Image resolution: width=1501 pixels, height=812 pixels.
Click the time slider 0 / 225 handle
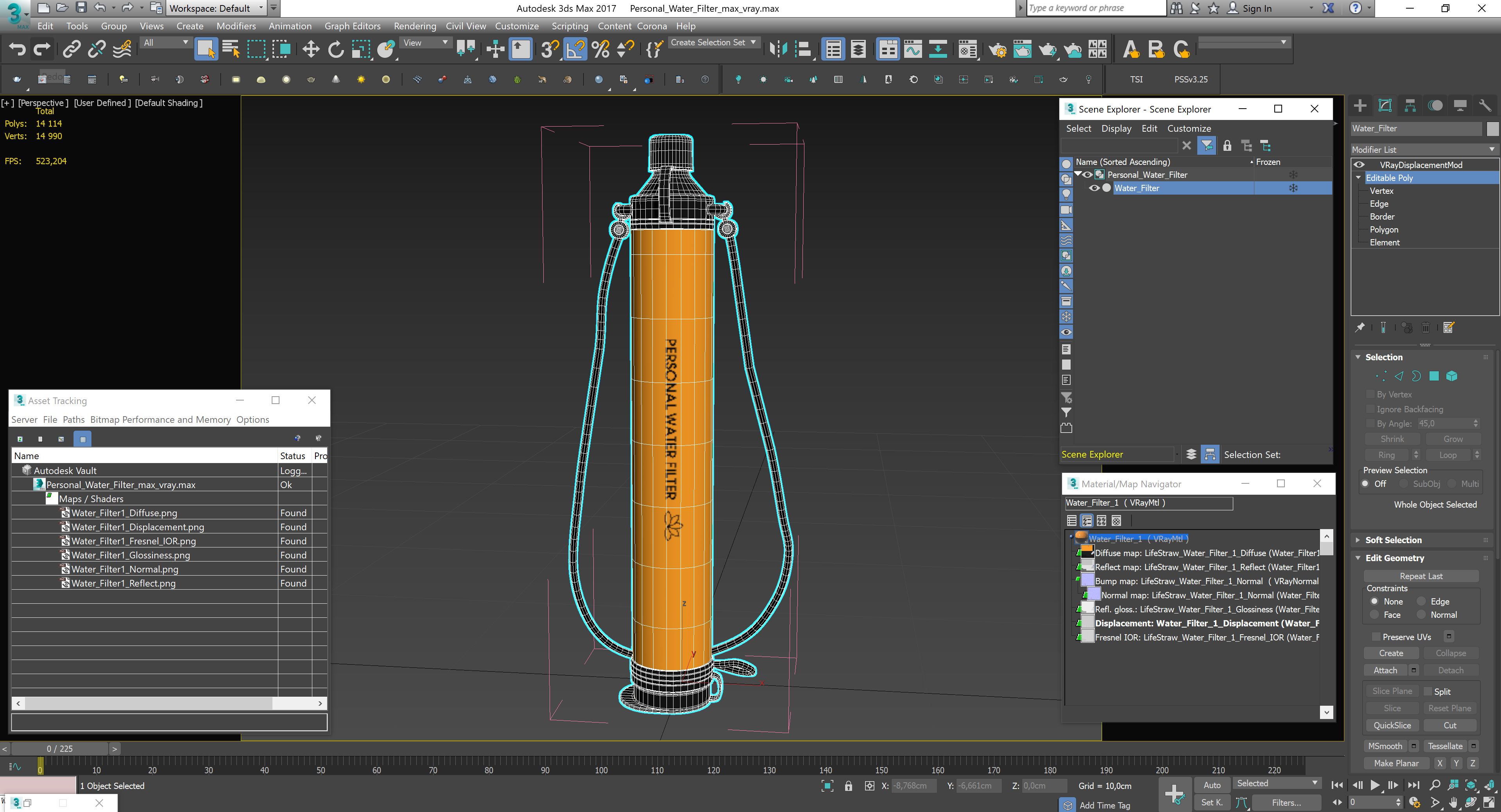(59, 749)
